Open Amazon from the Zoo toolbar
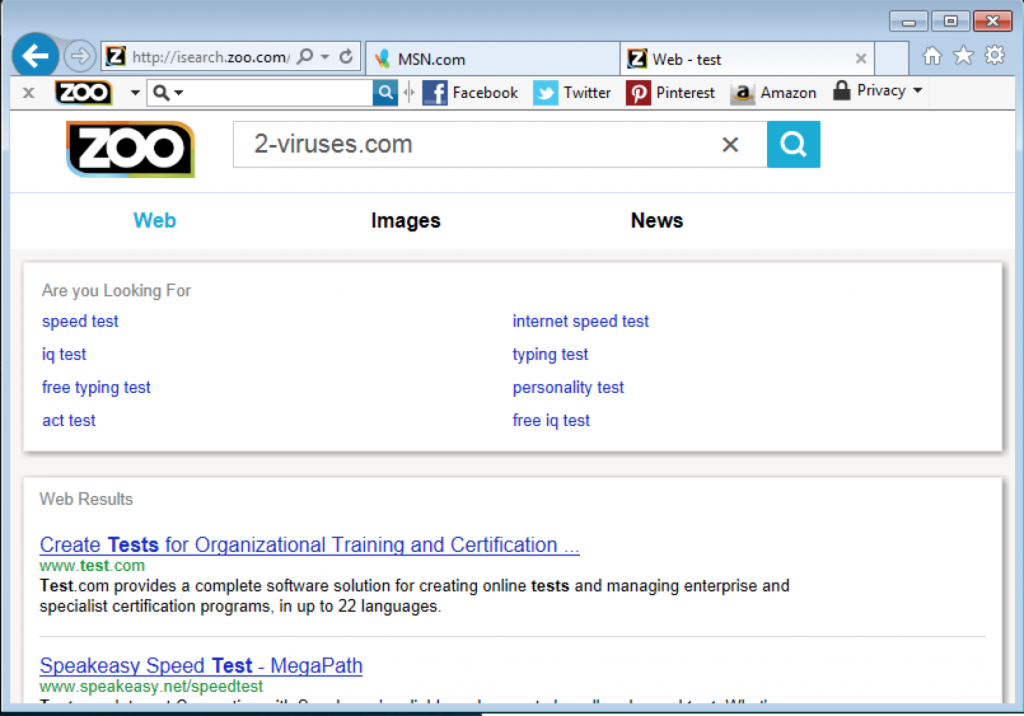The height and width of the screenshot is (716, 1024). tap(773, 93)
